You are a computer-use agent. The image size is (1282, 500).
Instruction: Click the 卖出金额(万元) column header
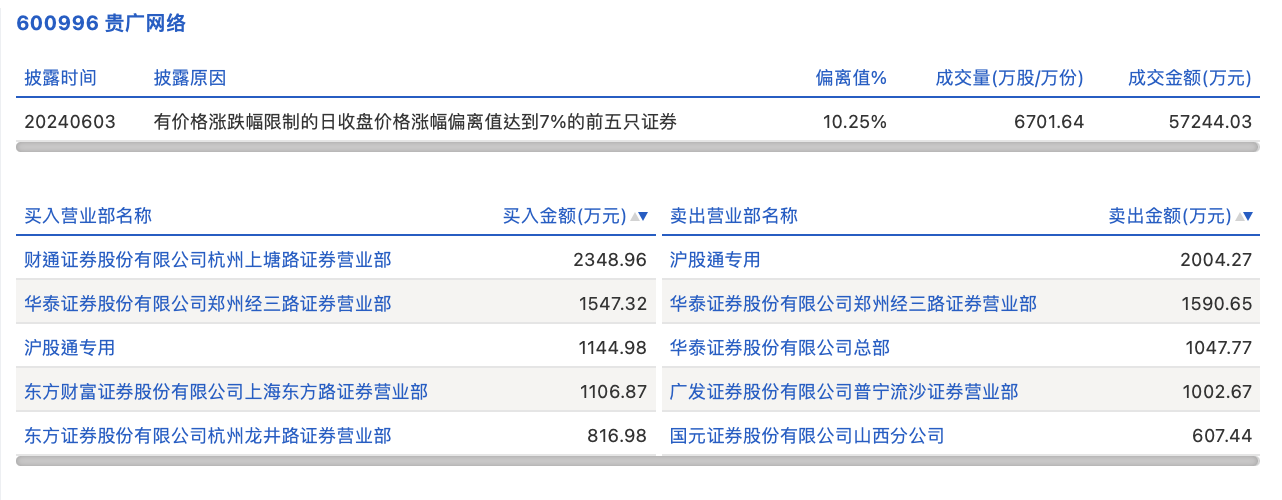1169,216
